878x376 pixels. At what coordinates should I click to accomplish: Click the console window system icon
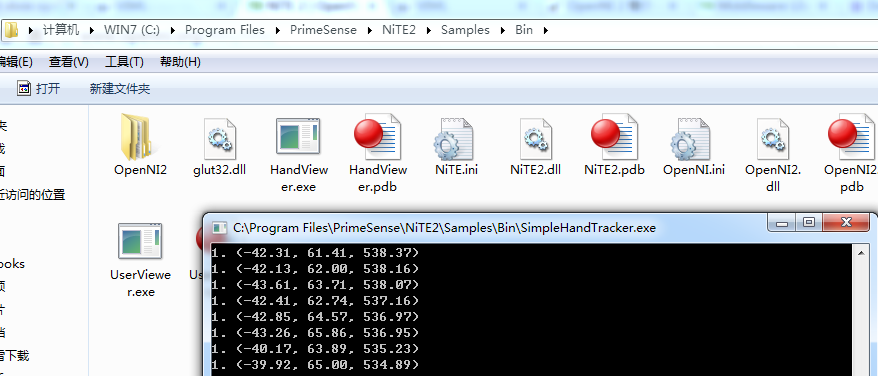coord(220,228)
